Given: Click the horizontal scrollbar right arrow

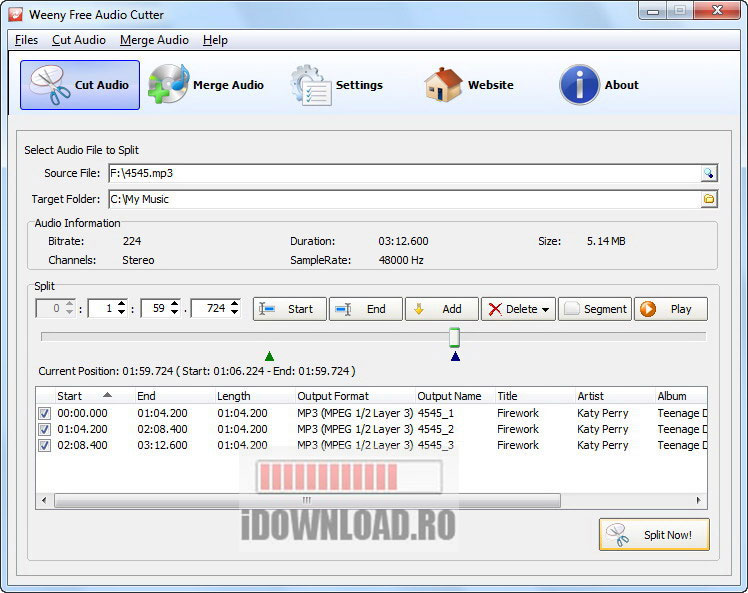Looking at the screenshot, I should click(699, 500).
